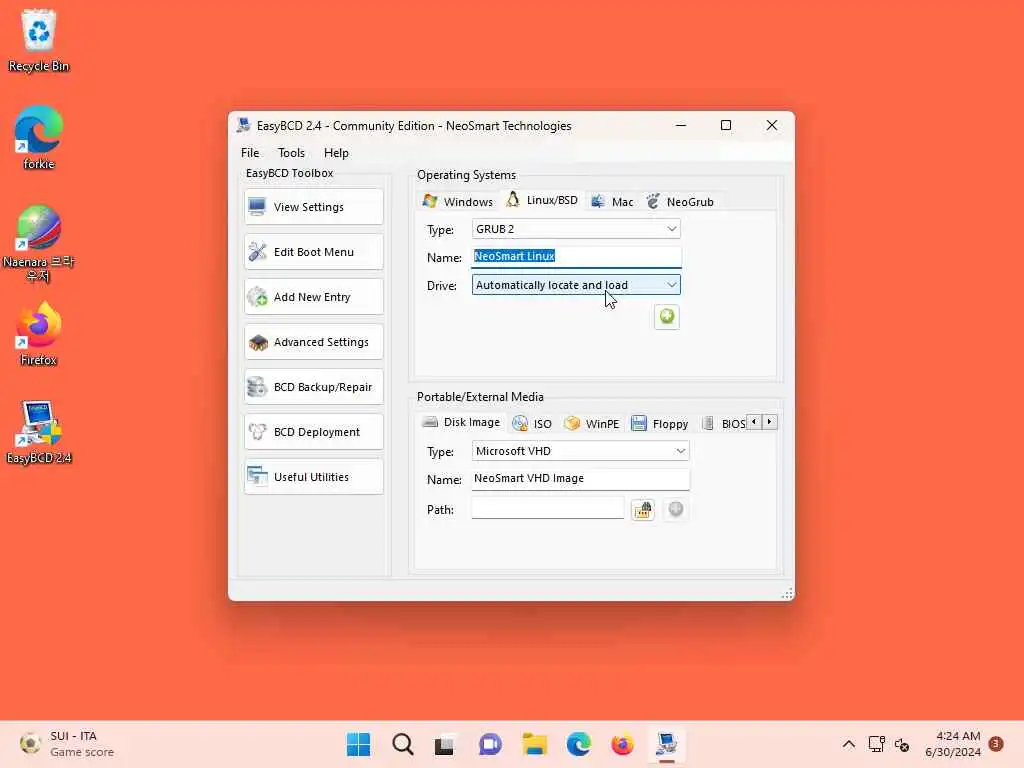Click the network status tray icon
Screen dimensions: 1024x768
point(876,744)
